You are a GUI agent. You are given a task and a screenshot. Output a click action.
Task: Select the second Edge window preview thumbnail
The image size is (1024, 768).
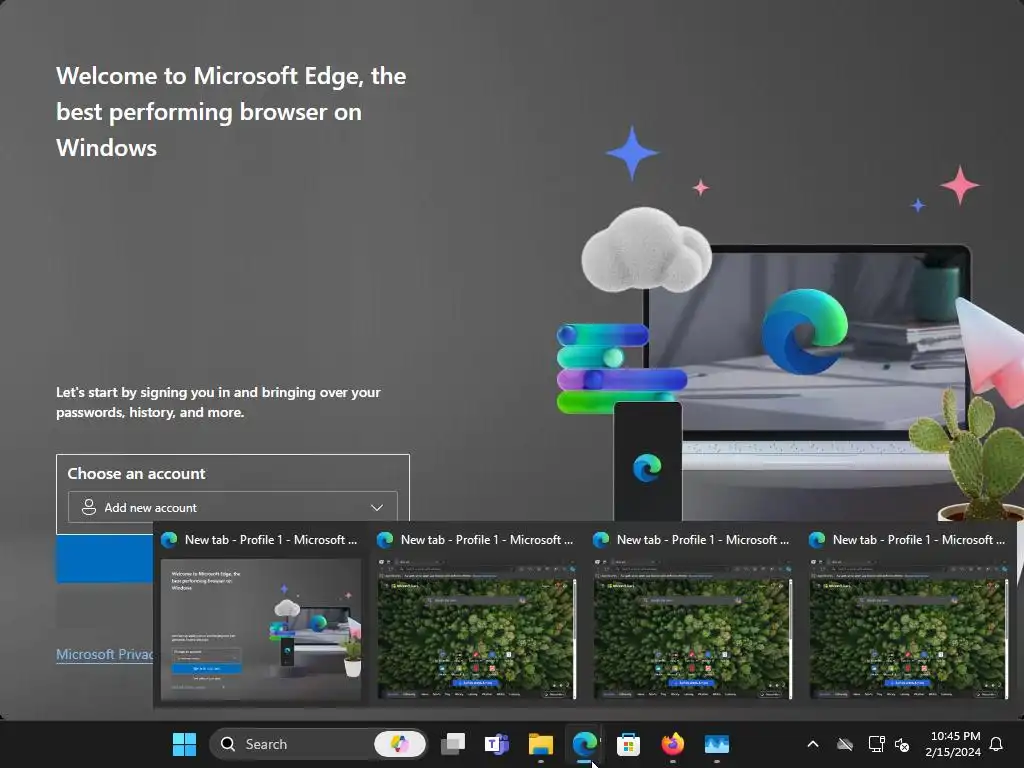pyautogui.click(x=477, y=630)
